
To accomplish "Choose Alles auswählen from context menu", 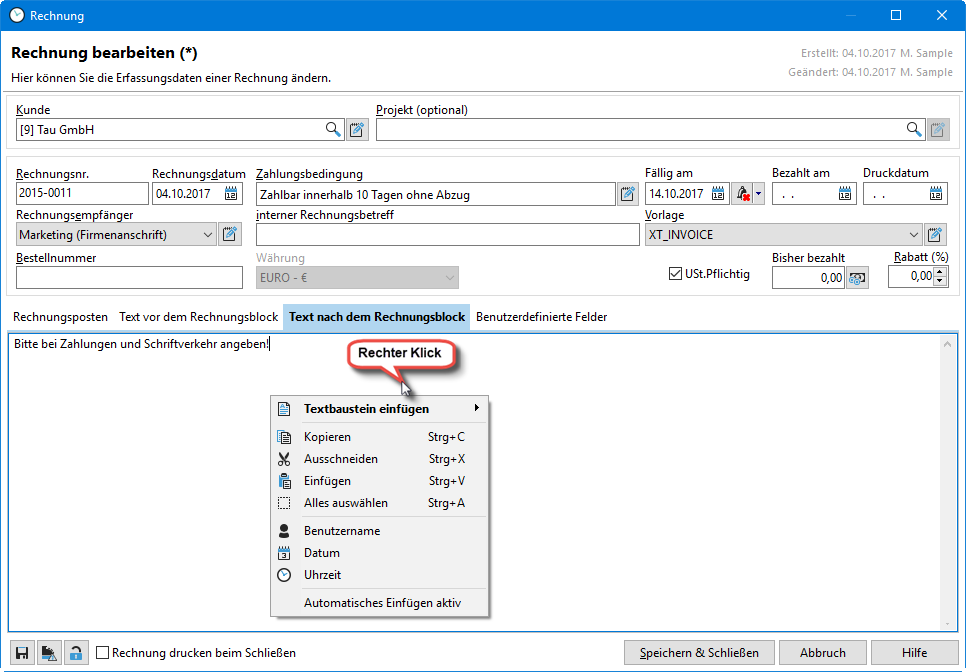I will pos(345,503).
